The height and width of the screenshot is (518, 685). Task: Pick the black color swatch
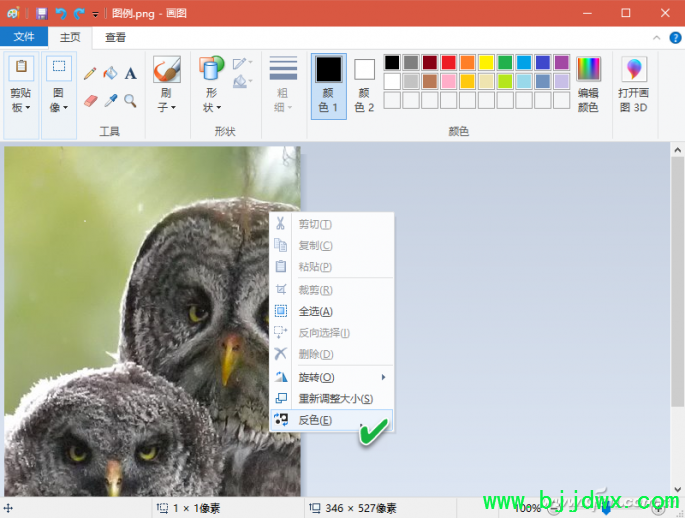[x=392, y=62]
